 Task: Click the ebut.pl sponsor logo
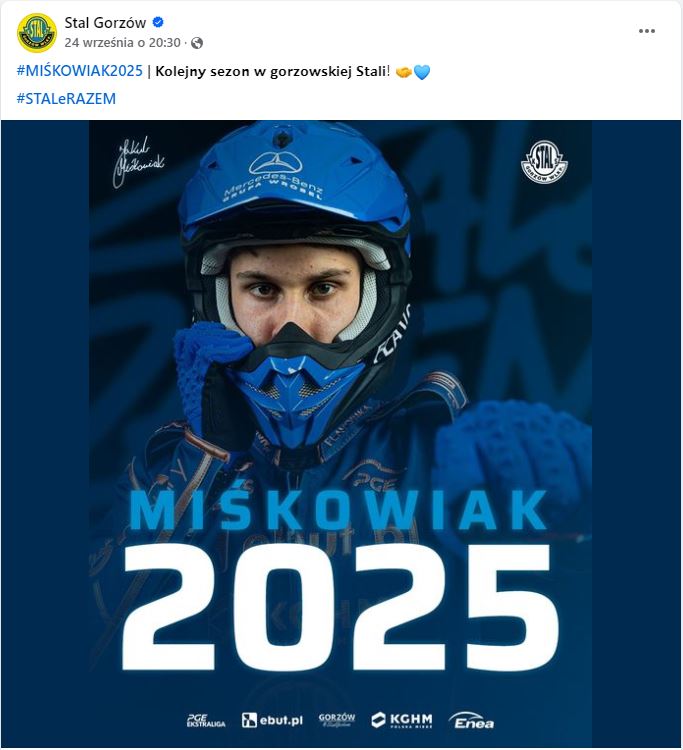[270, 720]
